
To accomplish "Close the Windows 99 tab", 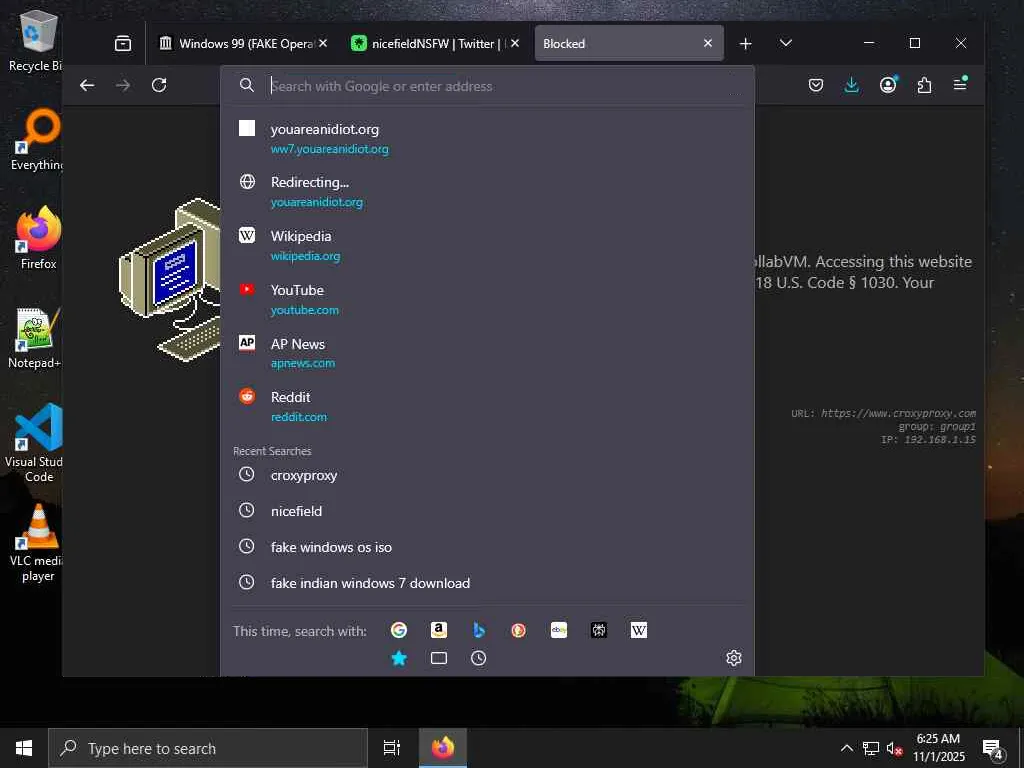I will pos(323,44).
